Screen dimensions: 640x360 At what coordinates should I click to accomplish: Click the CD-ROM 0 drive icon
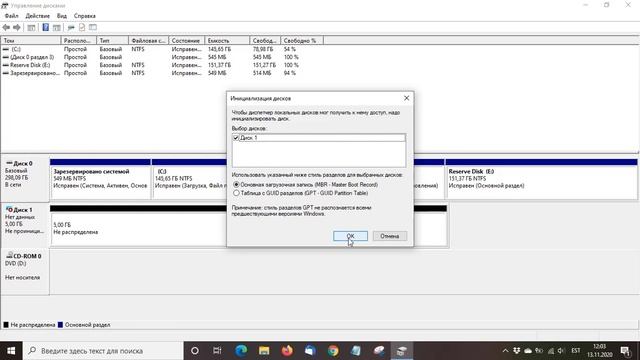[x=9, y=256]
